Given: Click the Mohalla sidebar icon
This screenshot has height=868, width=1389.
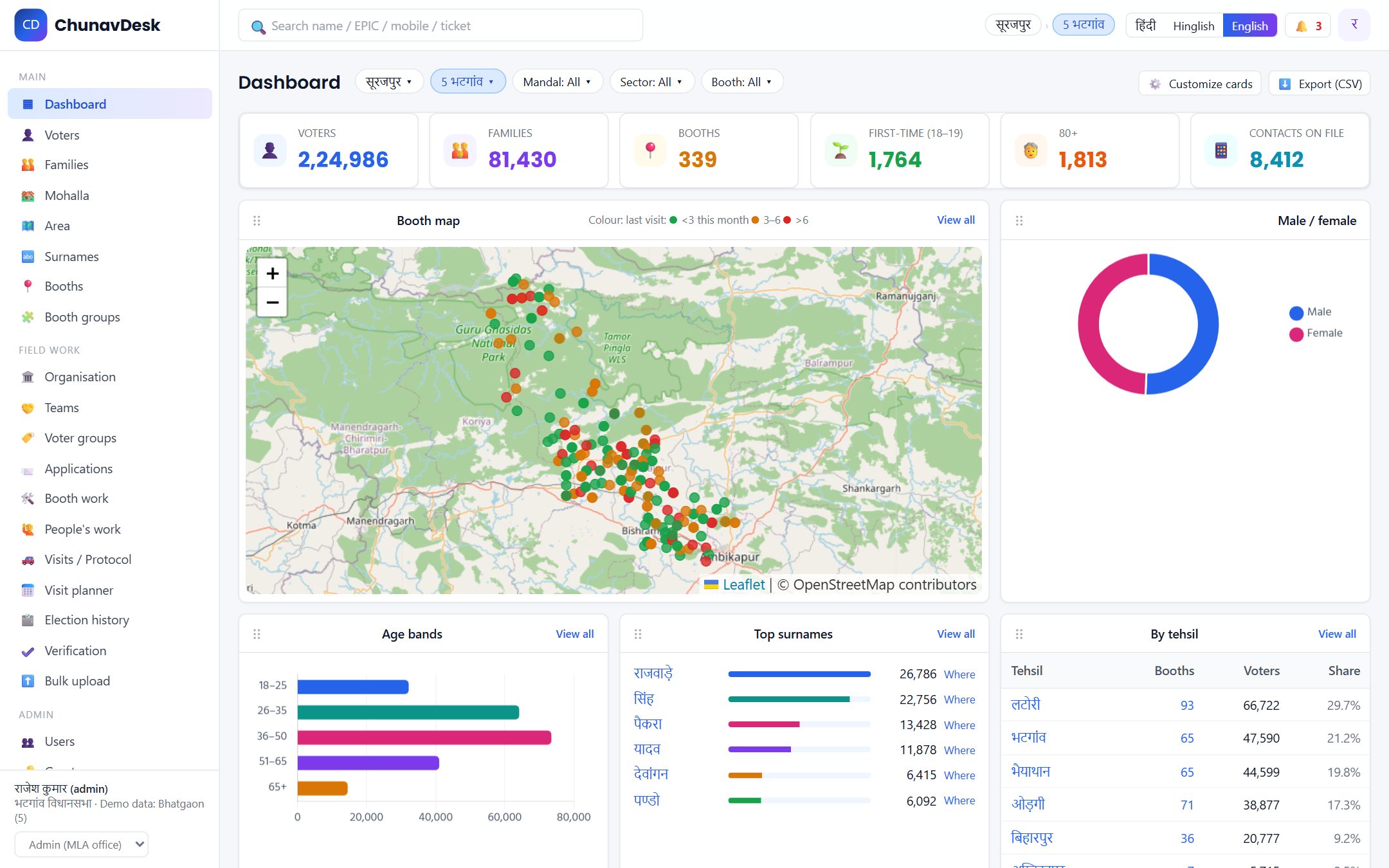Looking at the screenshot, I should (x=28, y=195).
